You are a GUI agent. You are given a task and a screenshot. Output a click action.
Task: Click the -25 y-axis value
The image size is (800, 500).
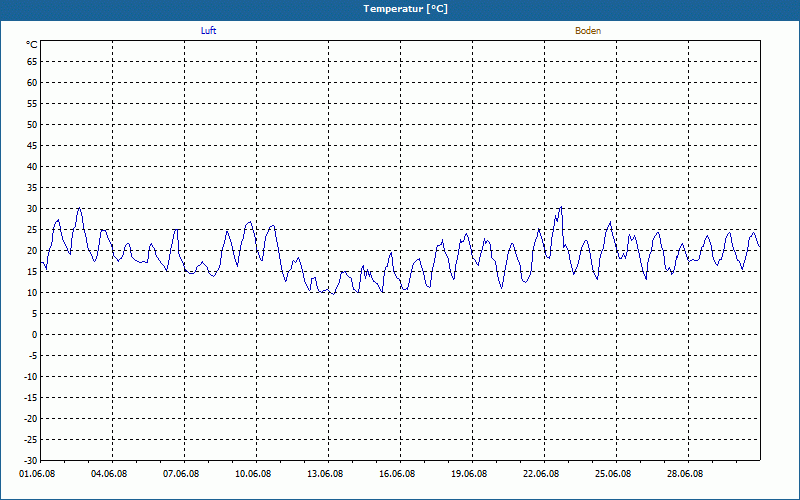31,439
